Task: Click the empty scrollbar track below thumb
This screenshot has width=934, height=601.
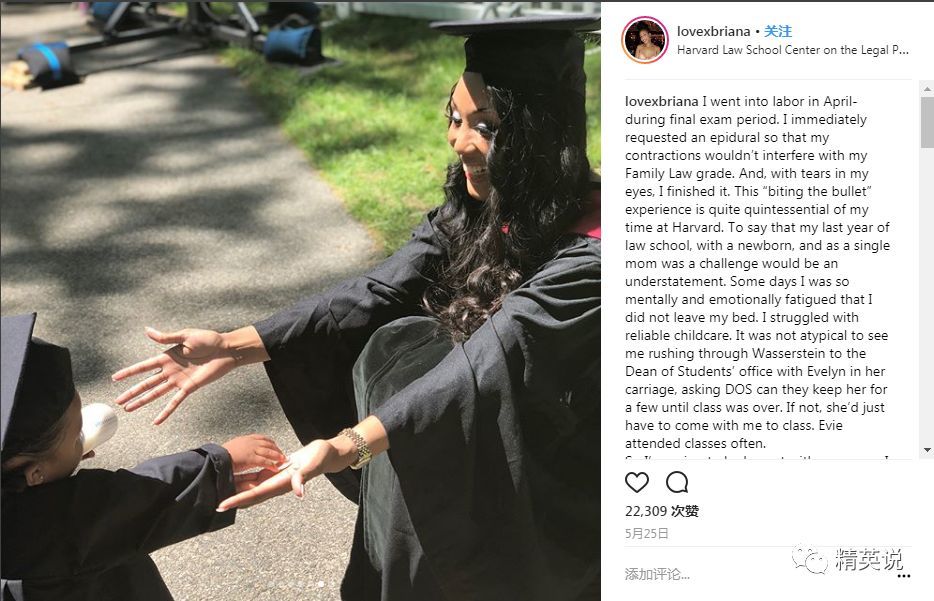Action: coord(927,295)
